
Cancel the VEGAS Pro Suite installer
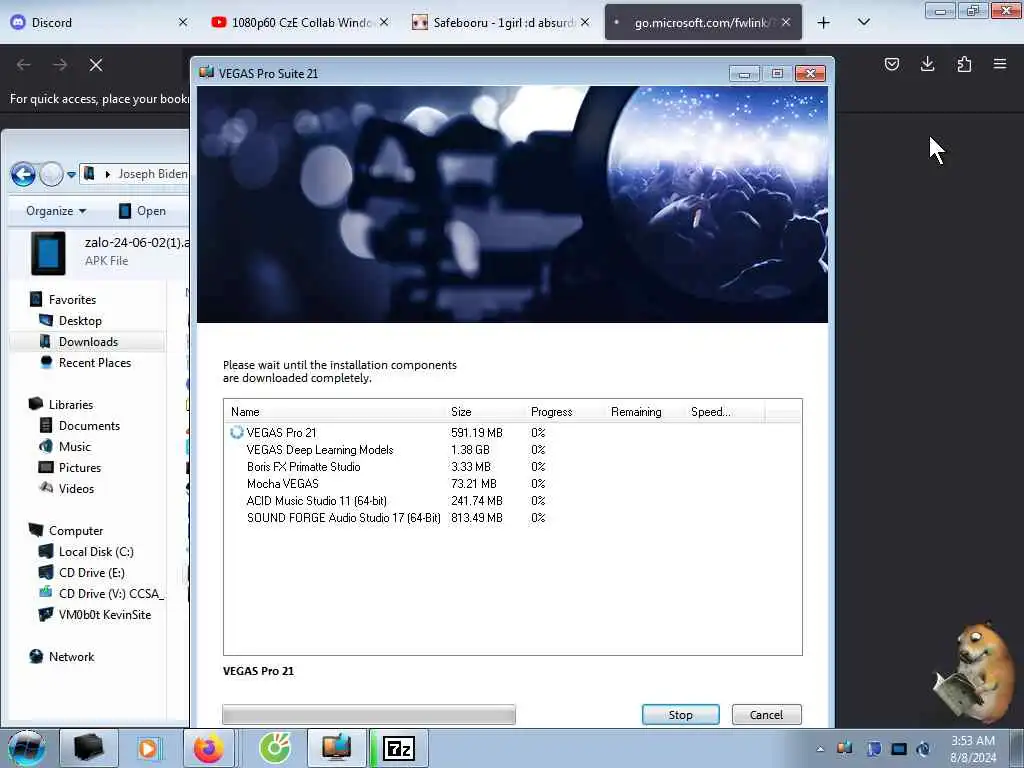(x=766, y=714)
